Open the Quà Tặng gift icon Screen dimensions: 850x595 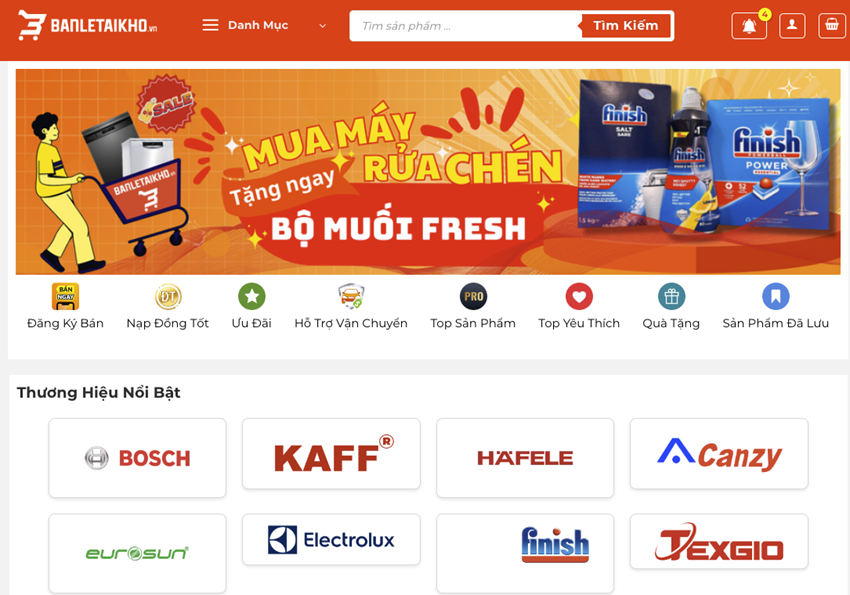(x=671, y=296)
